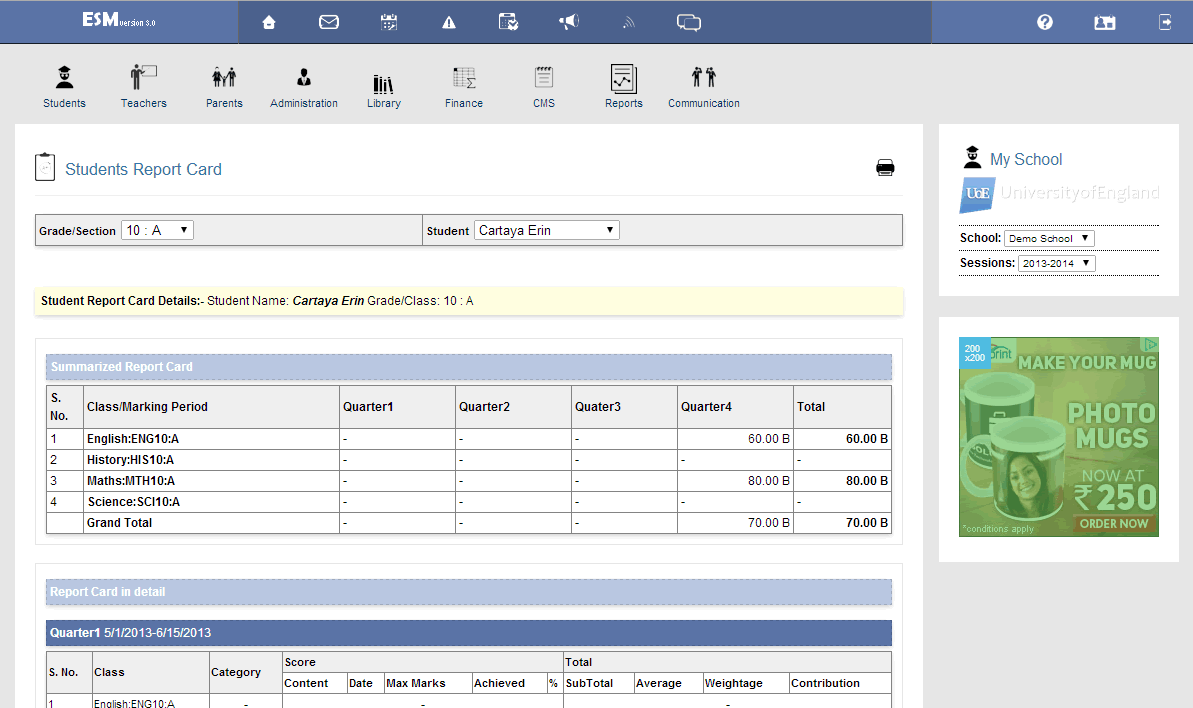Select the History:HIS10:A row
Screen dimensions: 1193x708
pos(469,460)
